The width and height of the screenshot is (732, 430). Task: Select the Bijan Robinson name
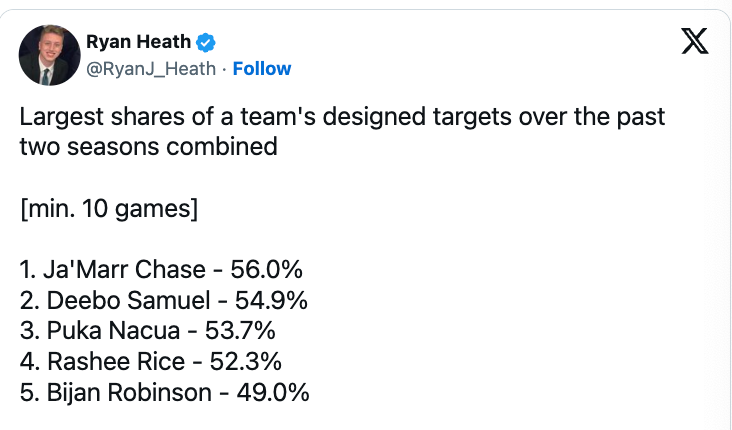pos(129,393)
